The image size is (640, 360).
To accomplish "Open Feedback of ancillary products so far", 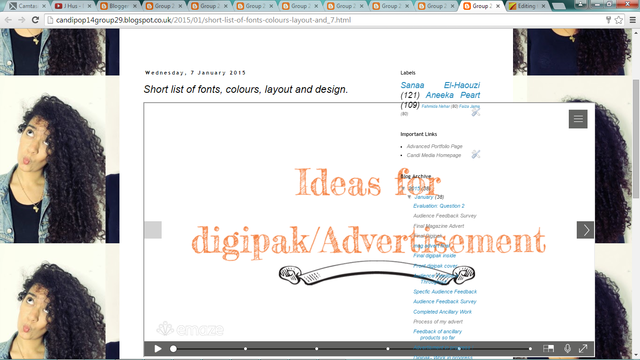I will (438, 334).
